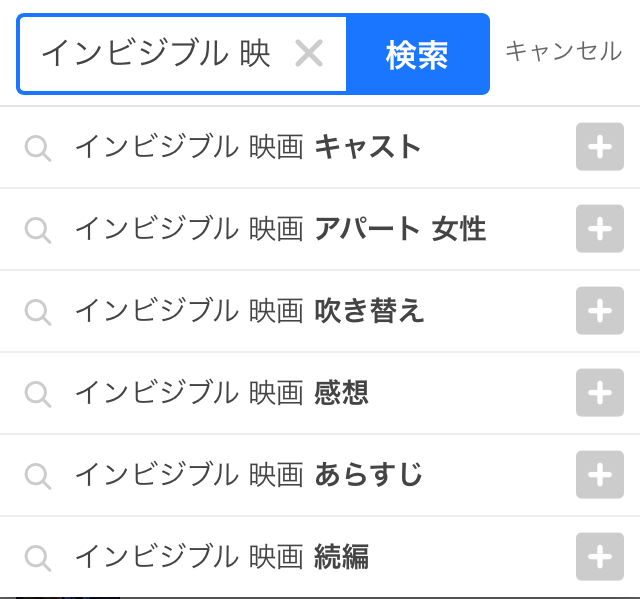Screen dimensions: 640x599
Task: Choose suggestion インビジブル 映画 吹き替え
Action: click(x=250, y=312)
